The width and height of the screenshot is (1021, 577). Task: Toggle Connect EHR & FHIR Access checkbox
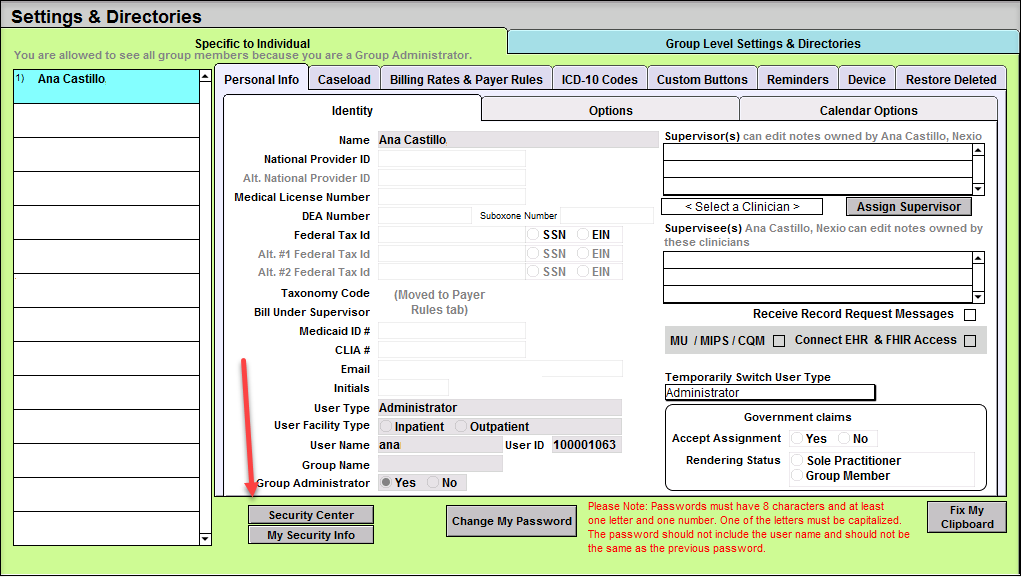pyautogui.click(x=969, y=341)
